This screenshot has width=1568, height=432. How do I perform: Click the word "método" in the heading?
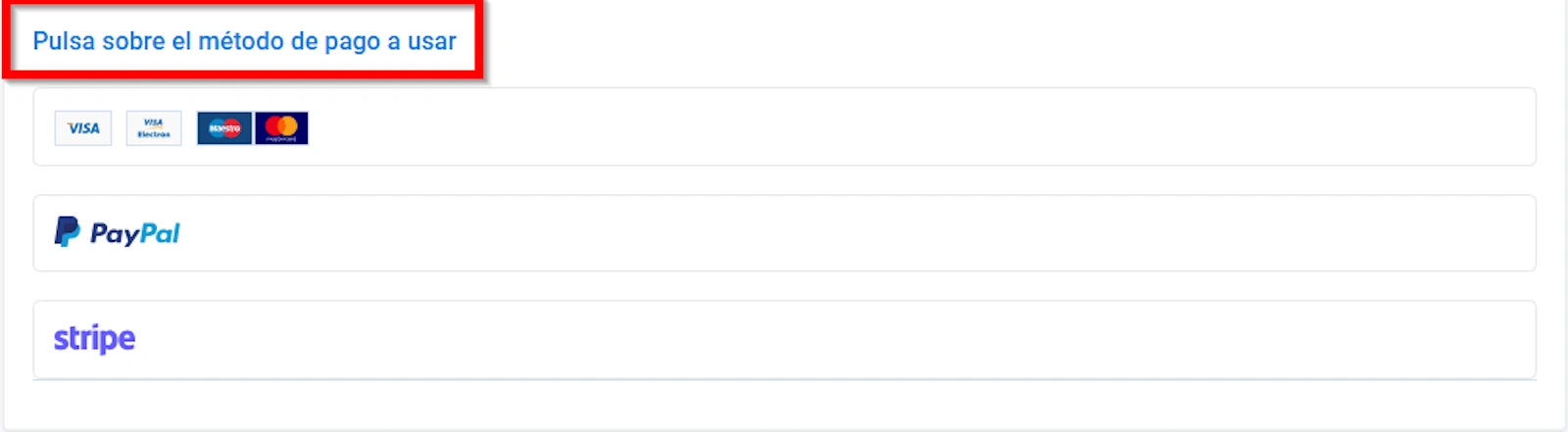tap(241, 41)
